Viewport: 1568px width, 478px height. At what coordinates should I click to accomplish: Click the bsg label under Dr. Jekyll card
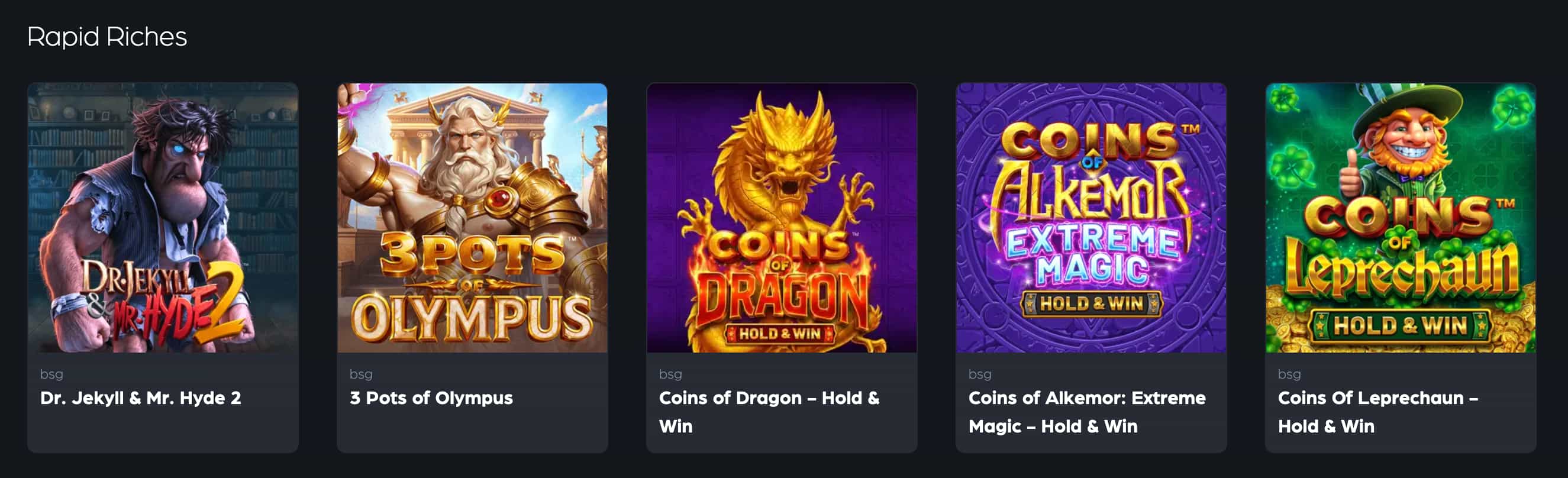pyautogui.click(x=51, y=374)
